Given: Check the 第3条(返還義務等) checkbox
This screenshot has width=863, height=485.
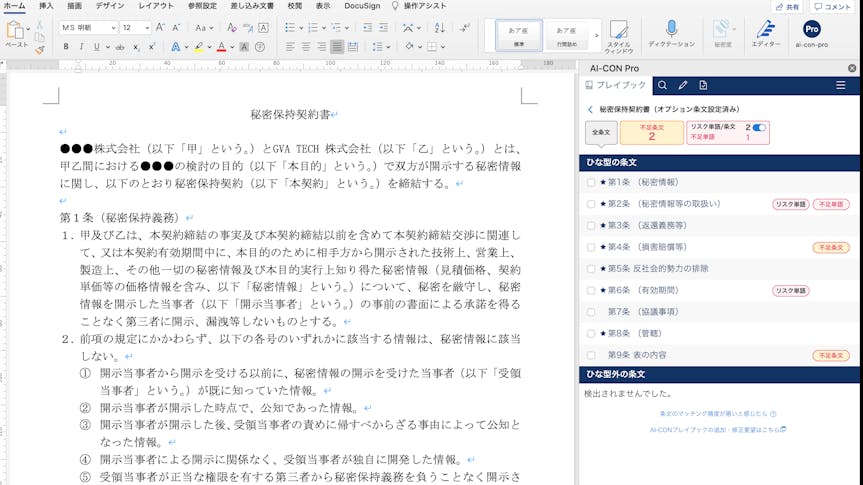Looking at the screenshot, I should coord(591,226).
